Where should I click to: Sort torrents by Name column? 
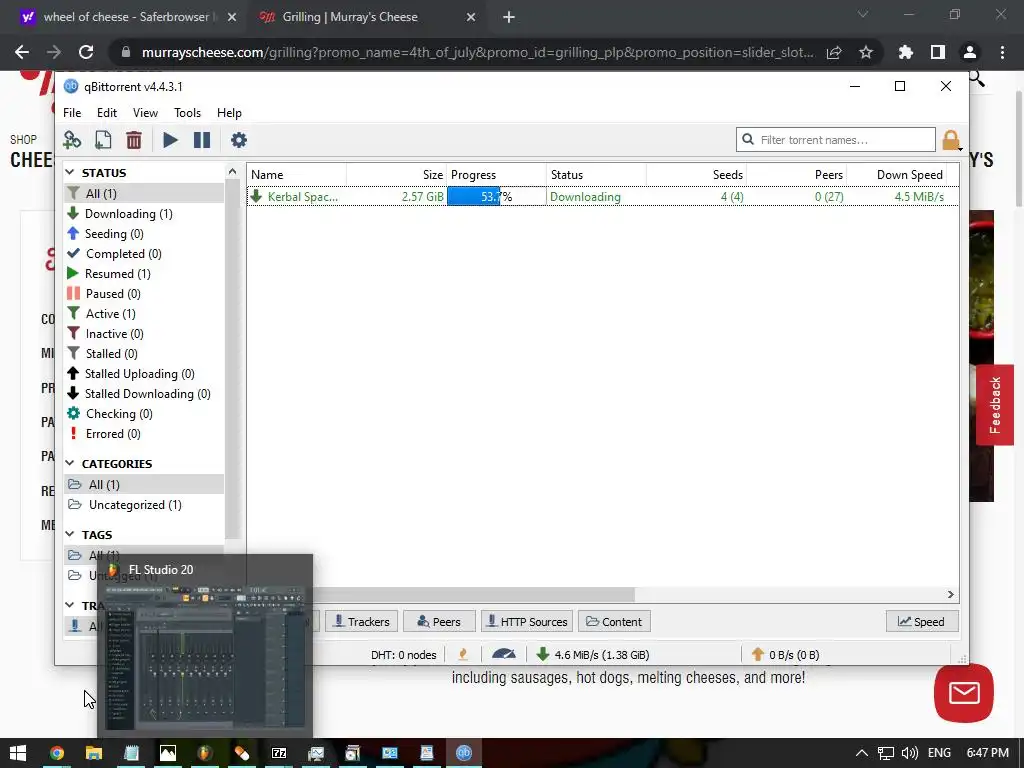297,175
